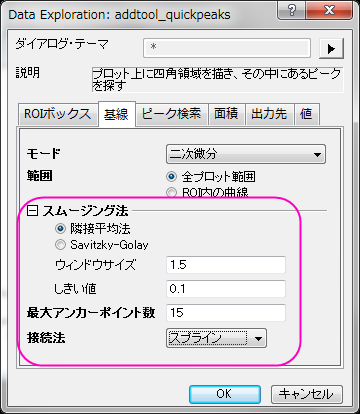This screenshot has width=360, height=414.
Task: Open the モード dropdown showing 二次微分
Action: coord(246,154)
